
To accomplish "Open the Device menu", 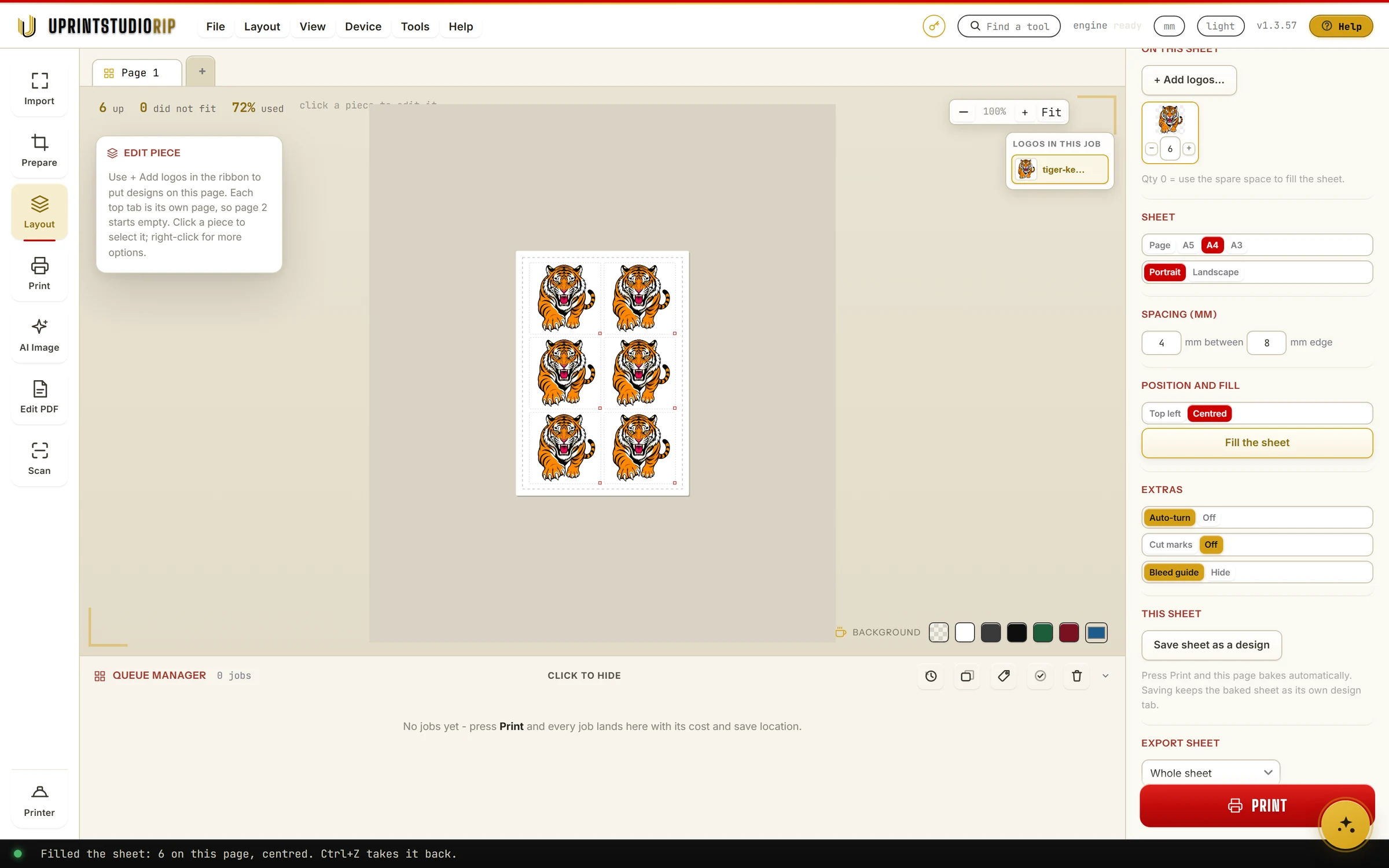I will (363, 27).
